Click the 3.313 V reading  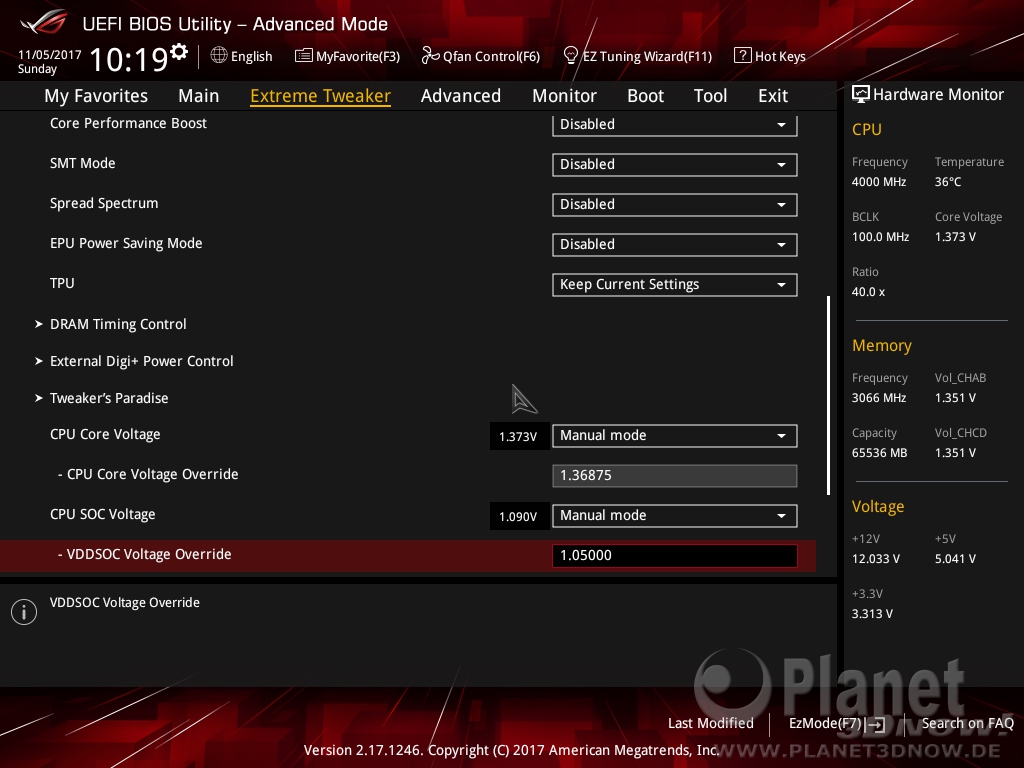click(x=872, y=614)
